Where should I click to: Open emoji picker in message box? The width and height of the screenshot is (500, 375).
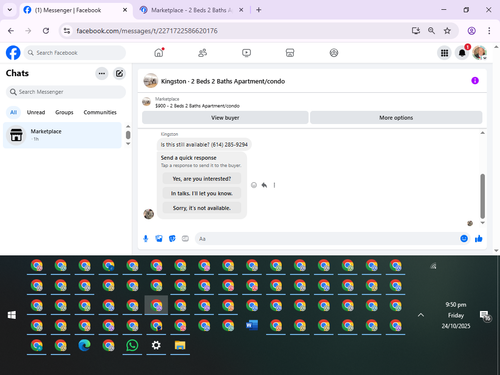464,238
